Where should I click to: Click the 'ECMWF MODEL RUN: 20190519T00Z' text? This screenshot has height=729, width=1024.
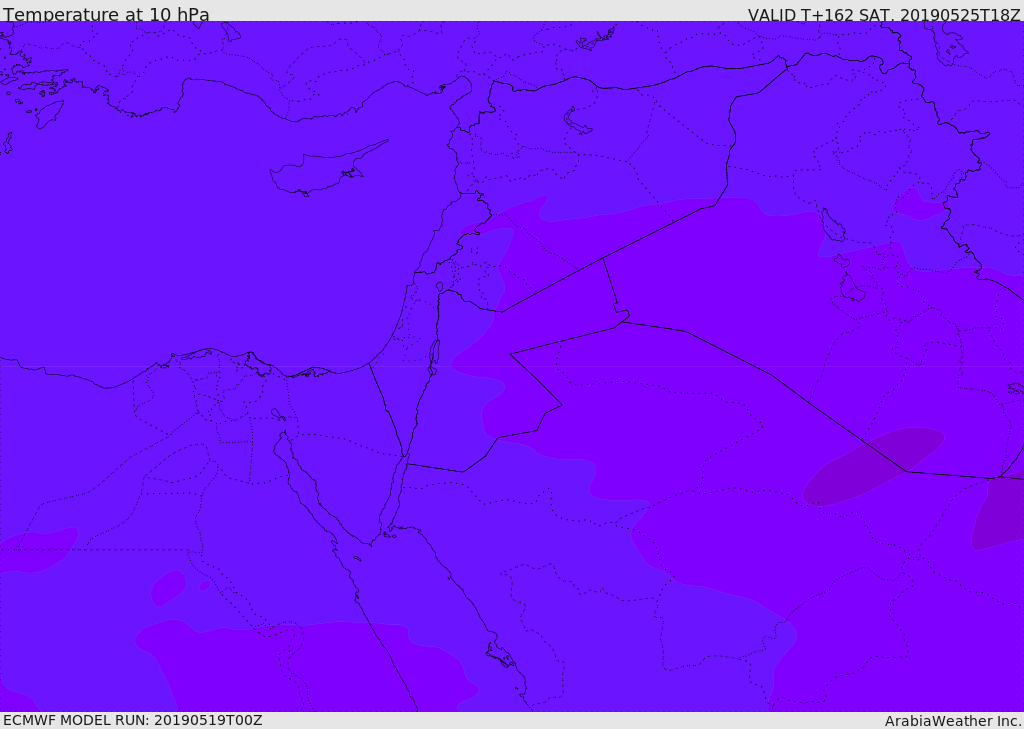click(133, 720)
